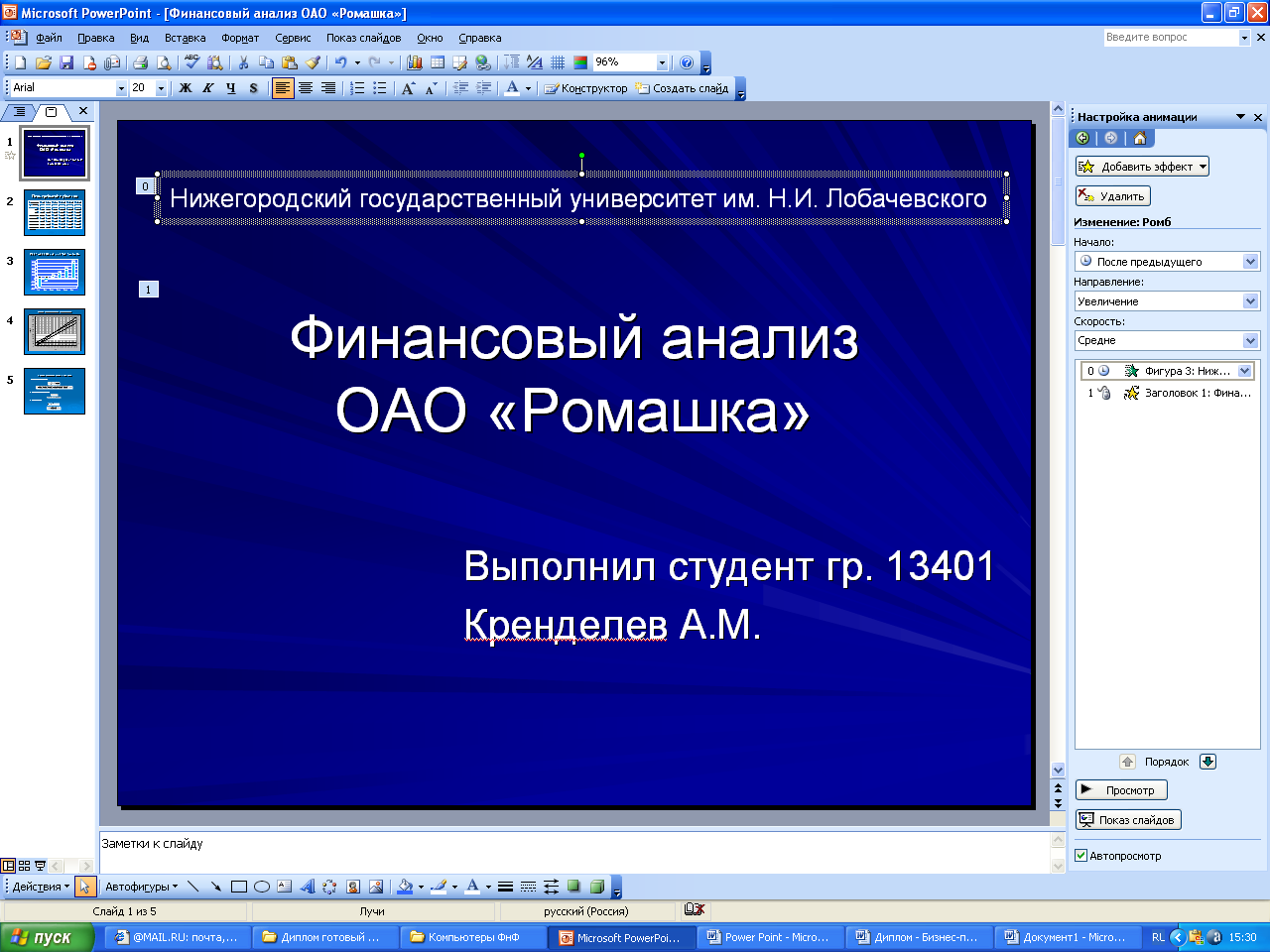Toggle Underline (Ч) formatting
Screen dimensions: 1270x952
231,88
